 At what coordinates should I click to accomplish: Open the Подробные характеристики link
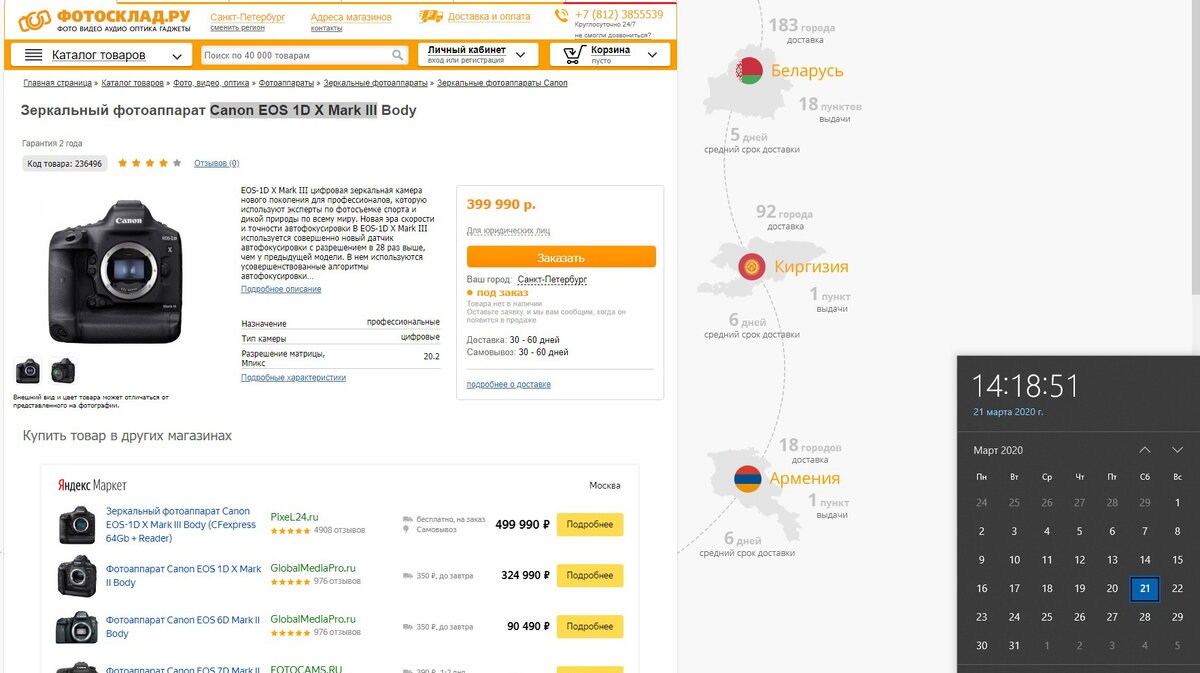tap(293, 378)
